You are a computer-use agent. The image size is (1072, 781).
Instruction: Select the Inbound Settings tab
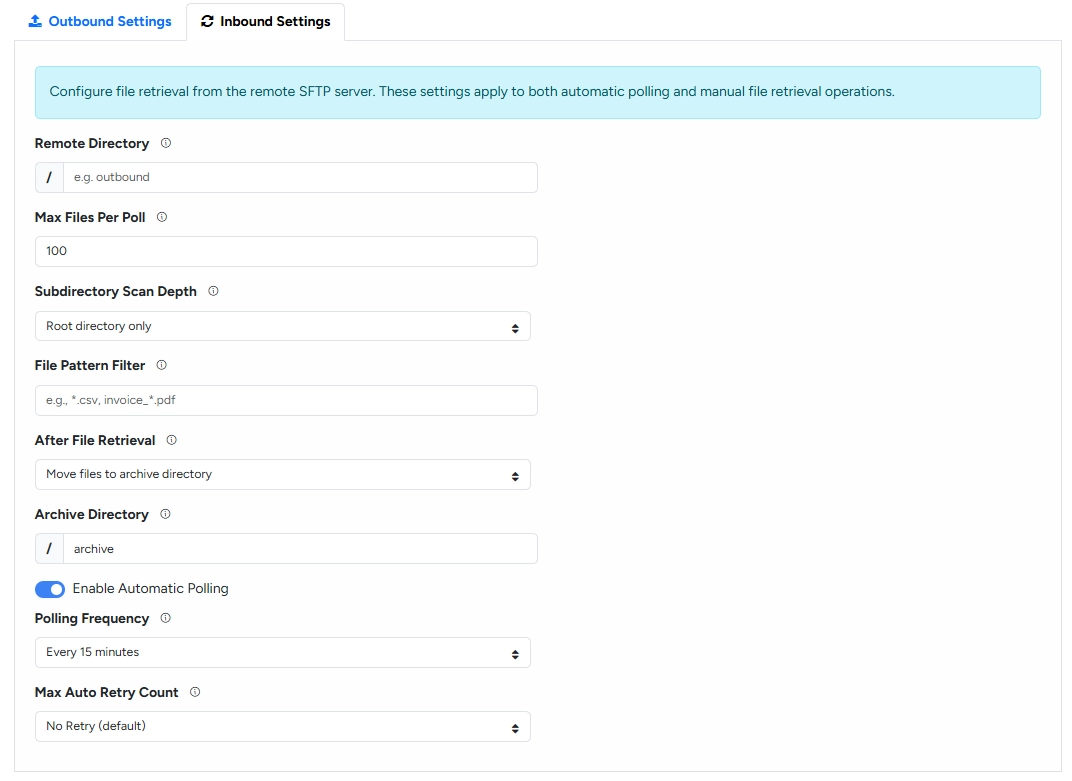tap(265, 22)
